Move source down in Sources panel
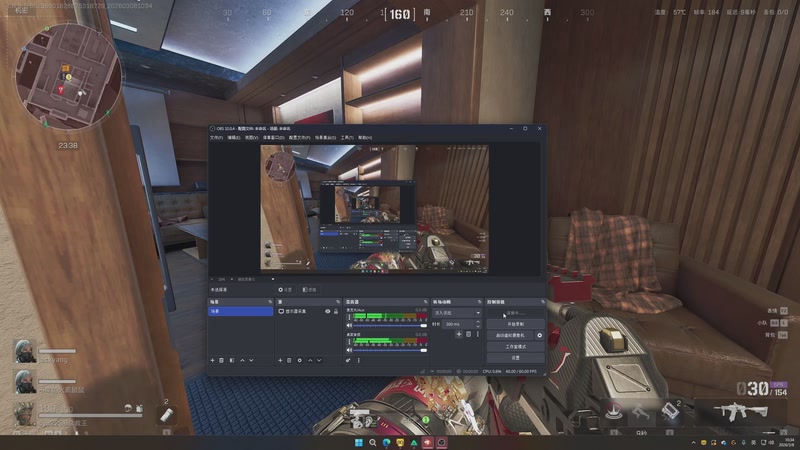Viewport: 800px width, 450px height. (x=319, y=360)
